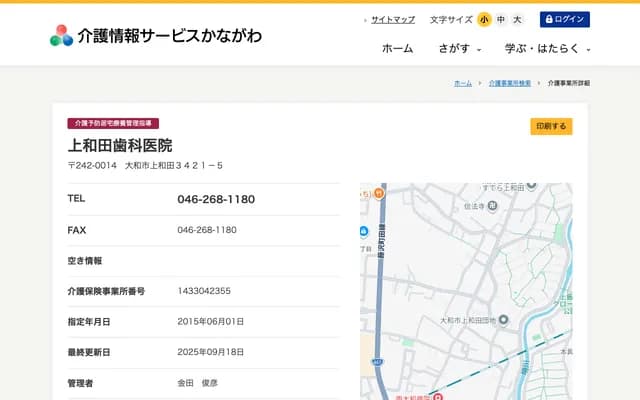Go to ホーム in the main menu

pos(397,49)
